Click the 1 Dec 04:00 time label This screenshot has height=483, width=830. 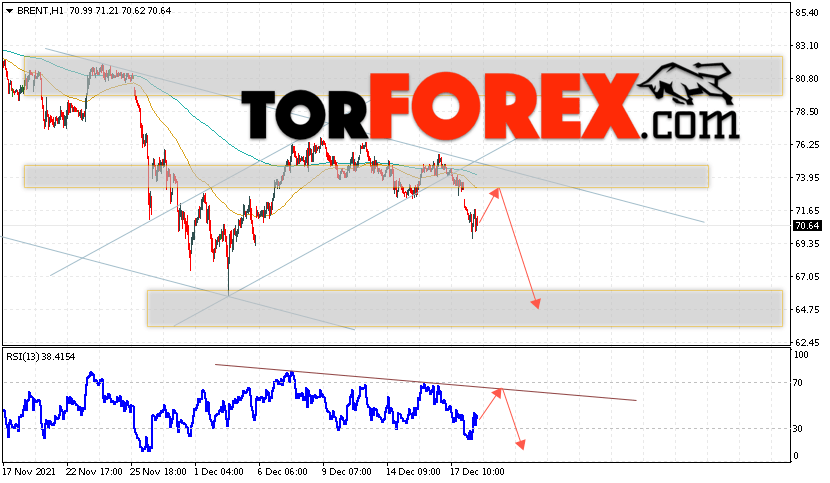click(x=219, y=471)
